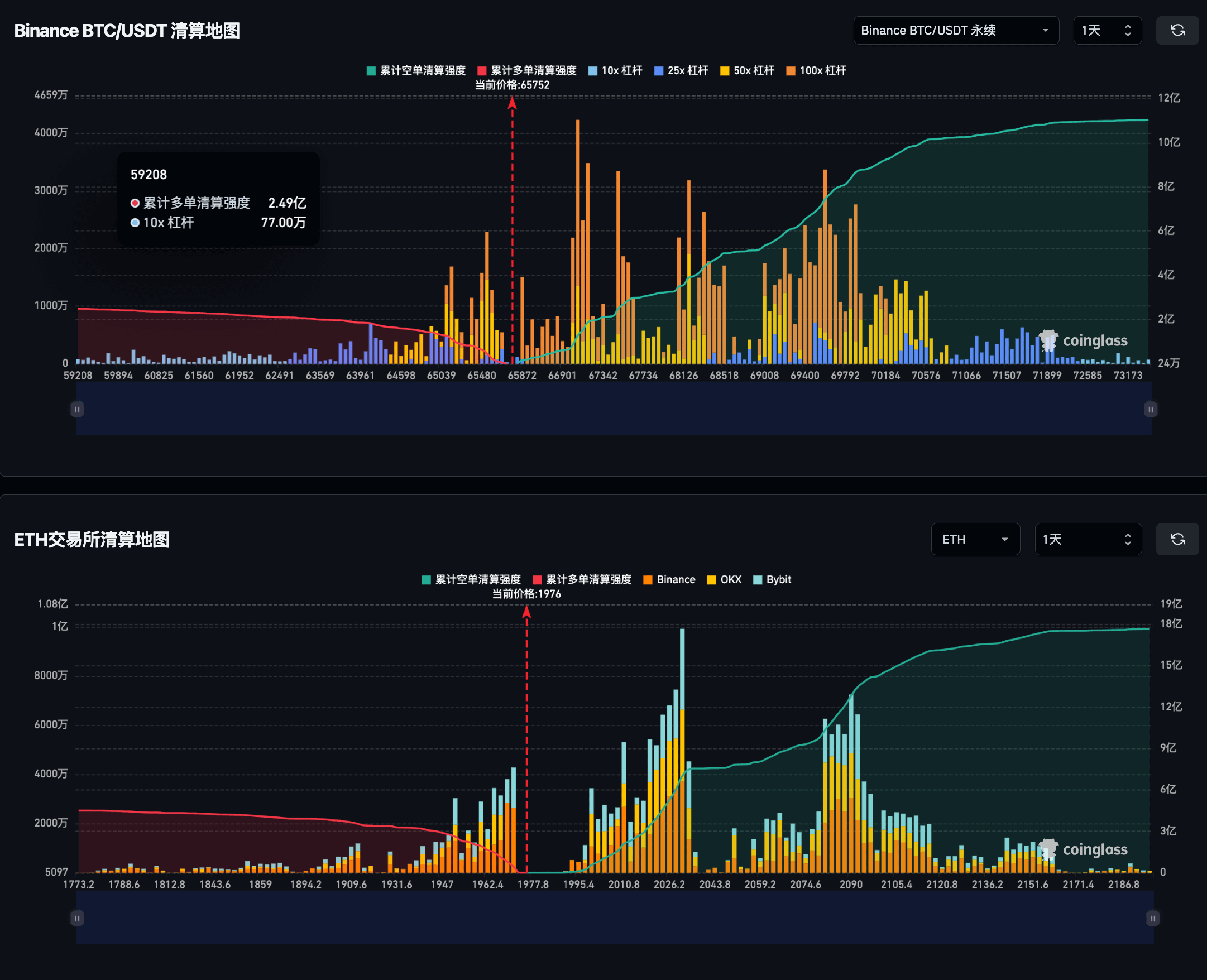The height and width of the screenshot is (980, 1207).
Task: Open the ETH coin selector dropdown
Action: coord(975,539)
